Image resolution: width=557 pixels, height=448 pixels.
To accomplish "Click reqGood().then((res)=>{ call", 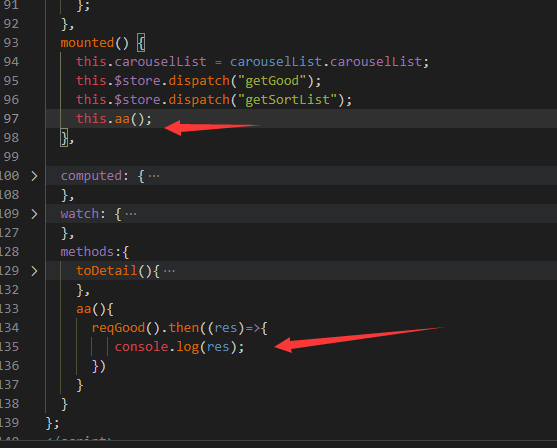I will pos(179,328).
